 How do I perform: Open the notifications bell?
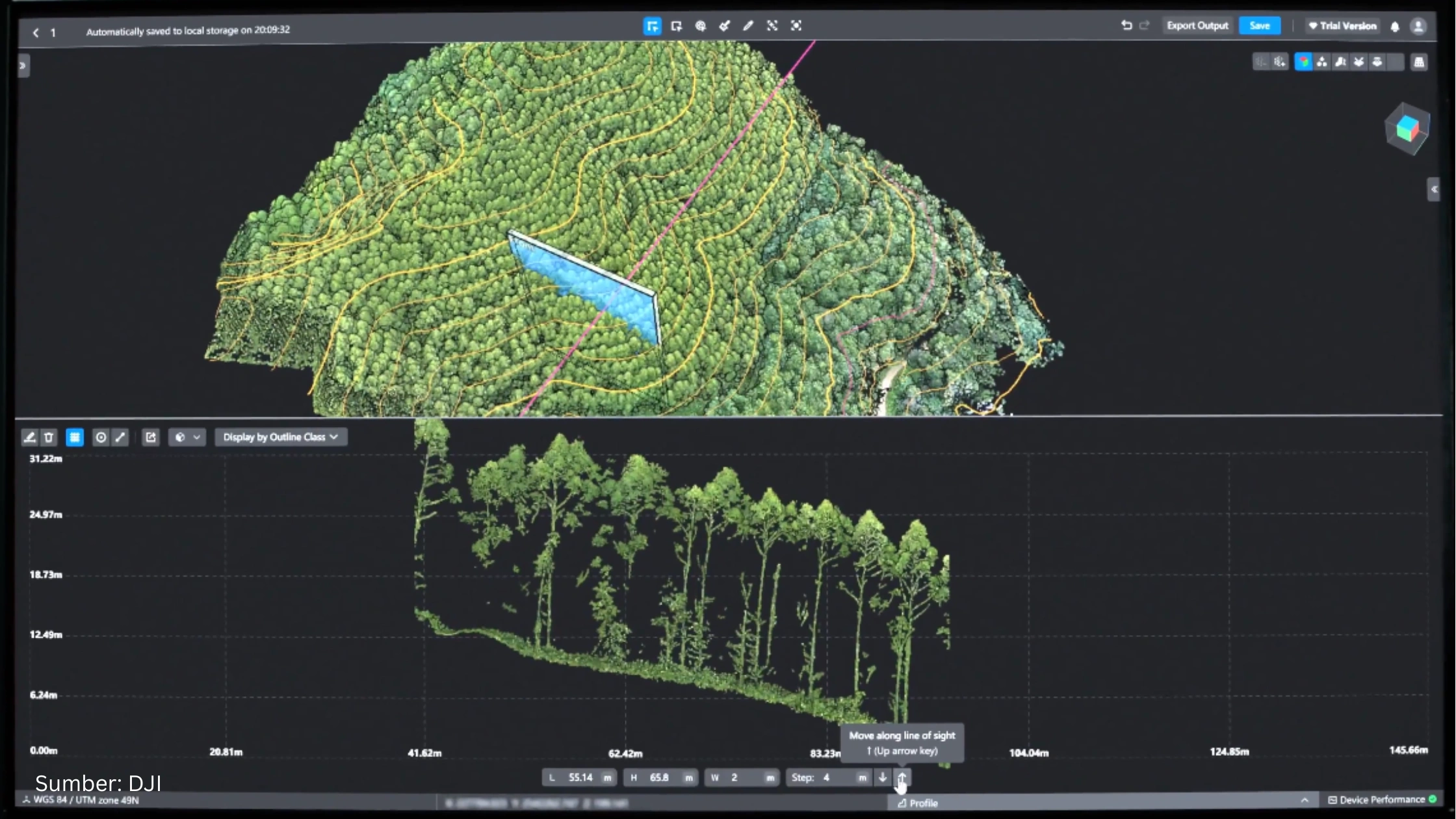1395,26
